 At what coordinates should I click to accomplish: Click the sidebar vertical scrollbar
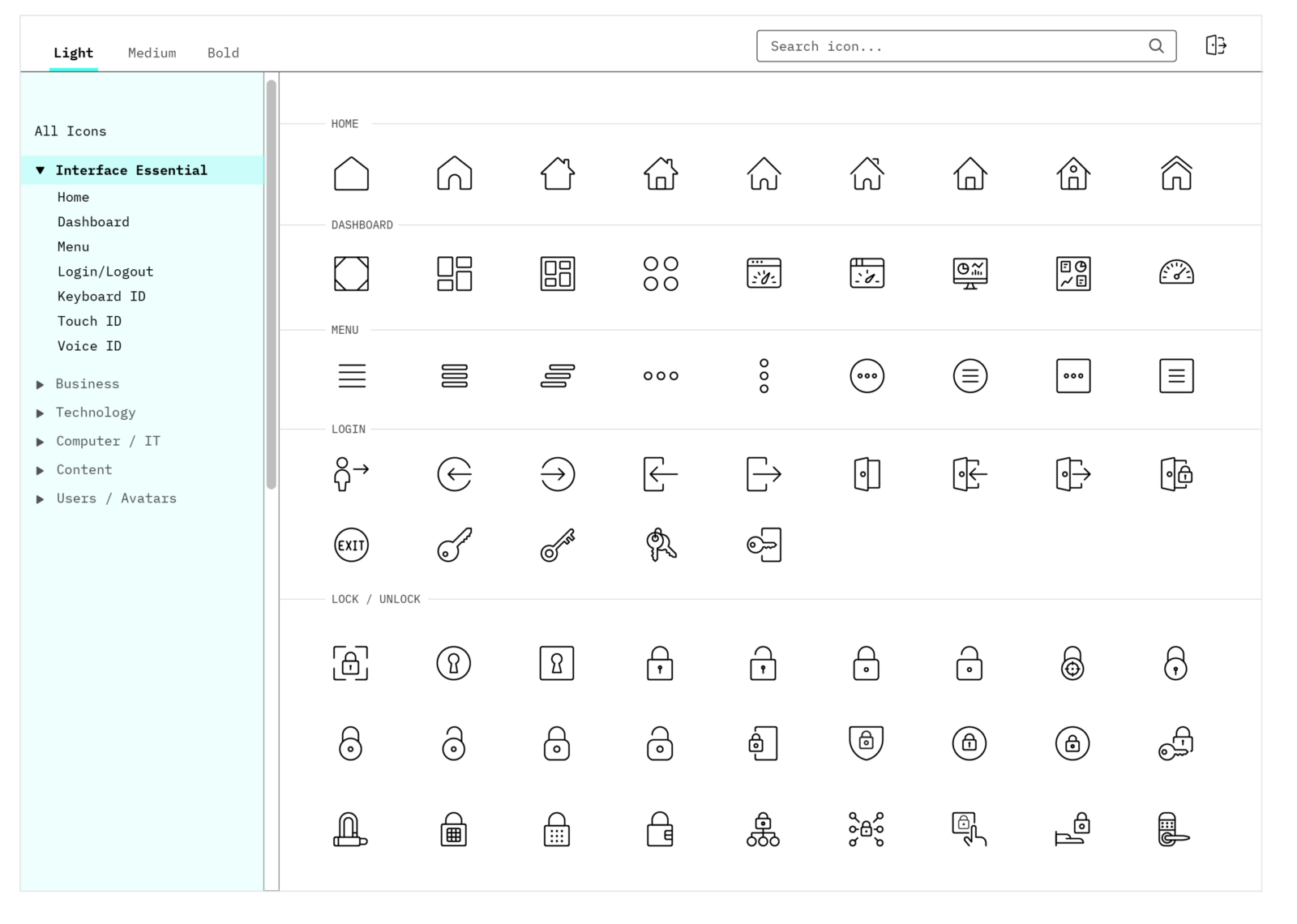point(272,284)
